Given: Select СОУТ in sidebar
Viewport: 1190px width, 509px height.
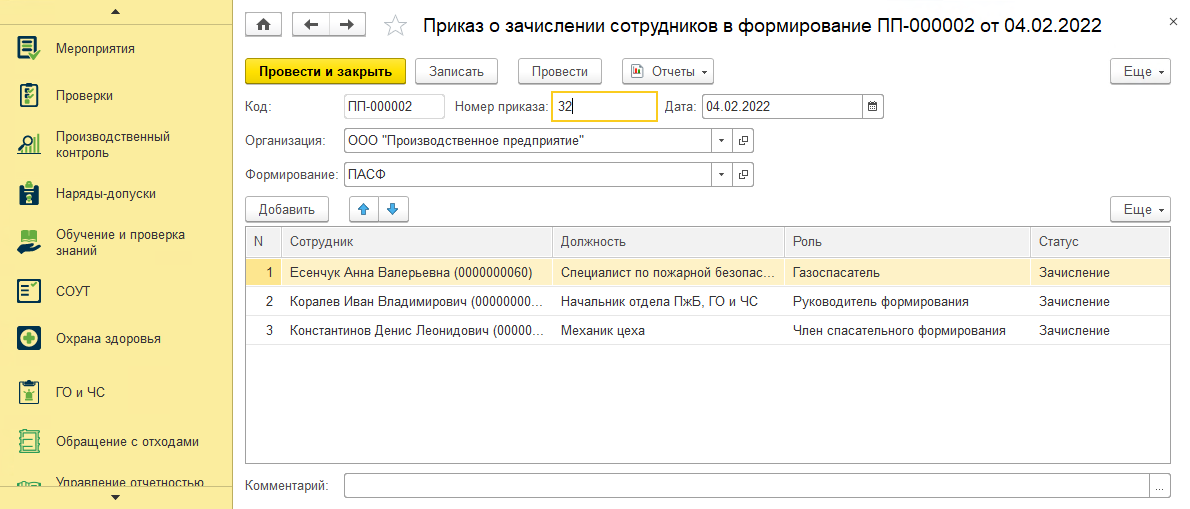Looking at the screenshot, I should tap(73, 291).
